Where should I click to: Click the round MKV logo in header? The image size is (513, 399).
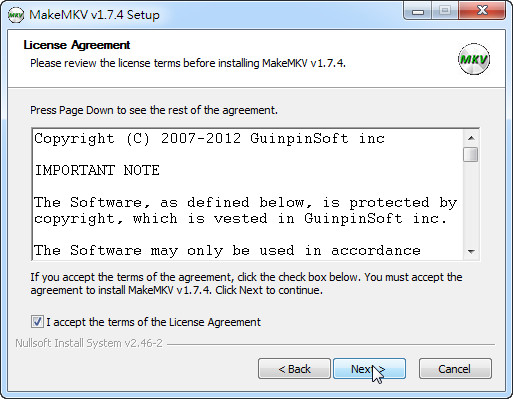point(474,59)
